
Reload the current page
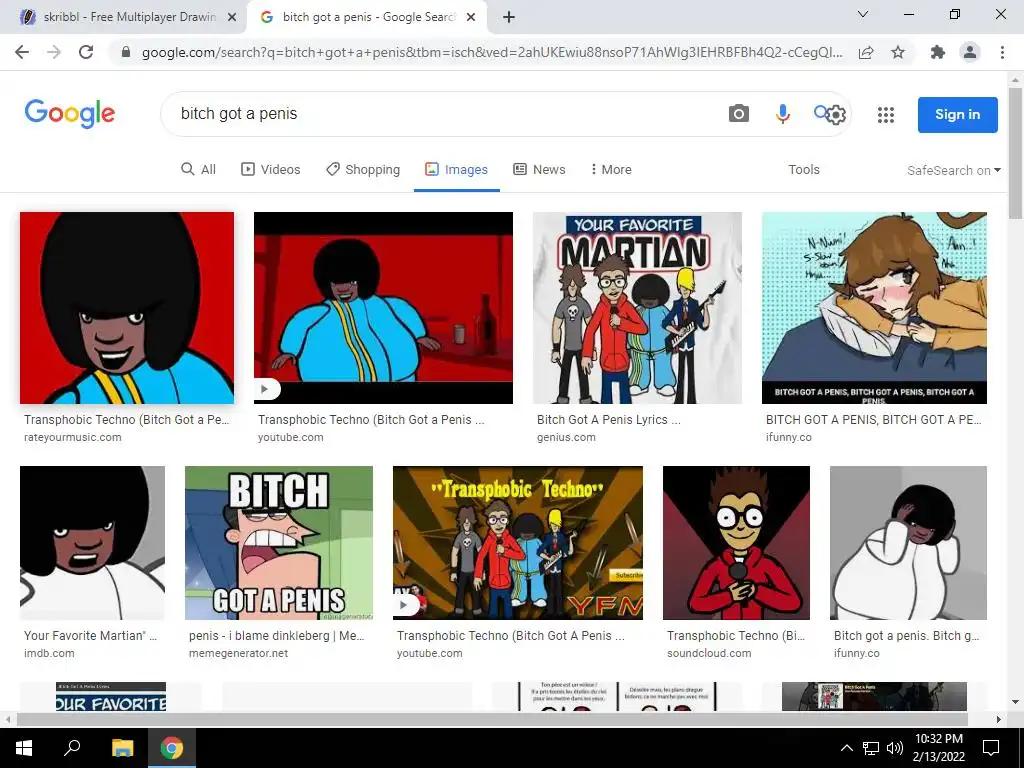point(86,52)
